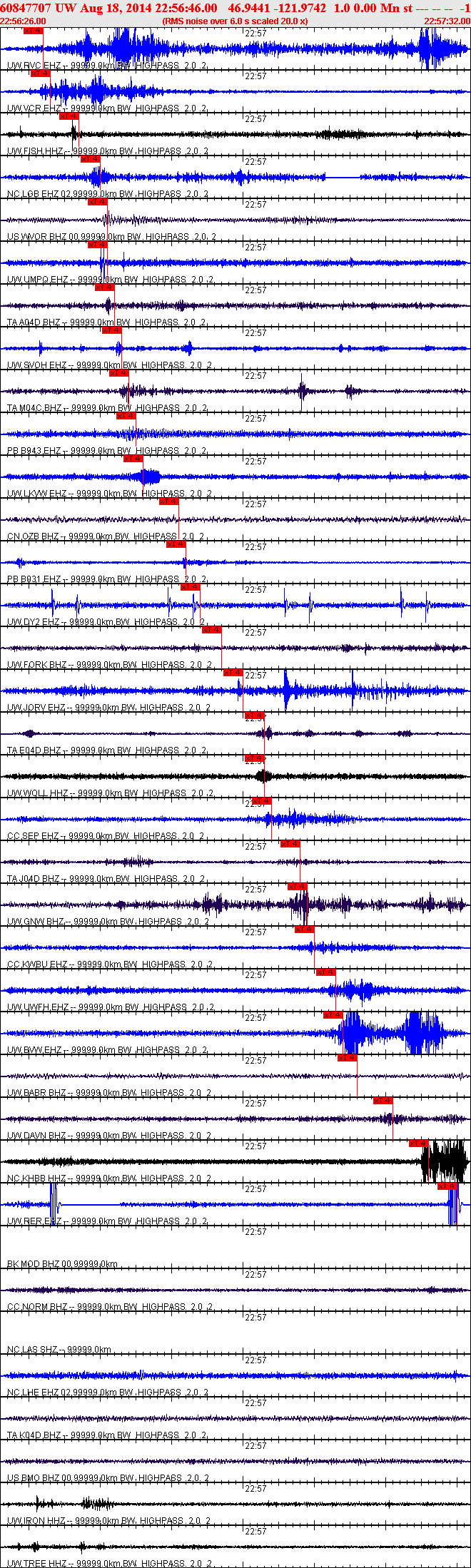Click the coordinates '46.9441 -121.9742' in the header
The height and width of the screenshot is (1568, 471).
point(277,8)
